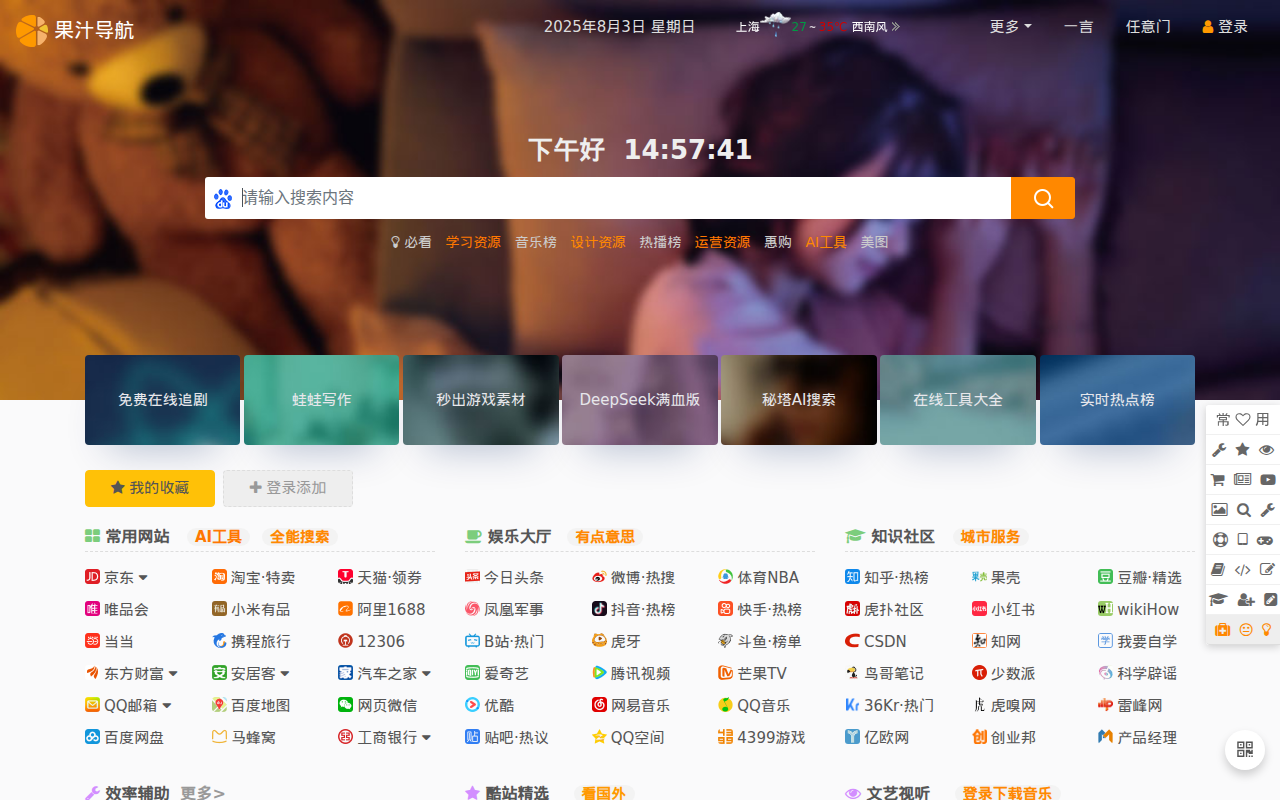Click the video play icon in side panel
Screen dimensions: 1280x800
(x=1267, y=480)
